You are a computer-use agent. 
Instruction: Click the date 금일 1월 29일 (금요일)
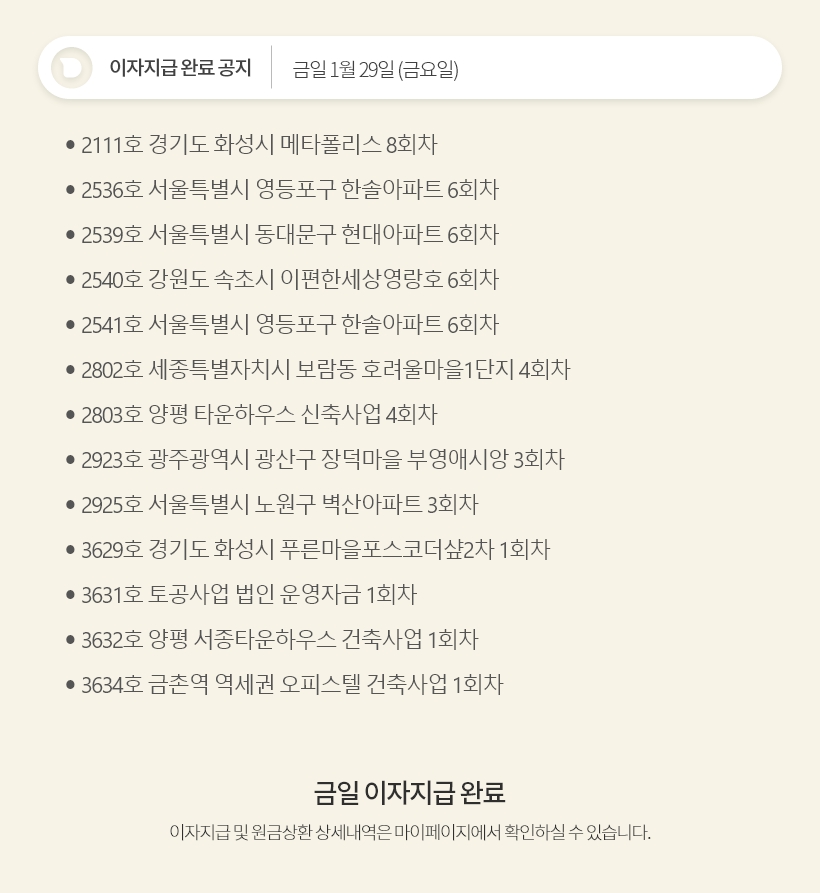[375, 69]
